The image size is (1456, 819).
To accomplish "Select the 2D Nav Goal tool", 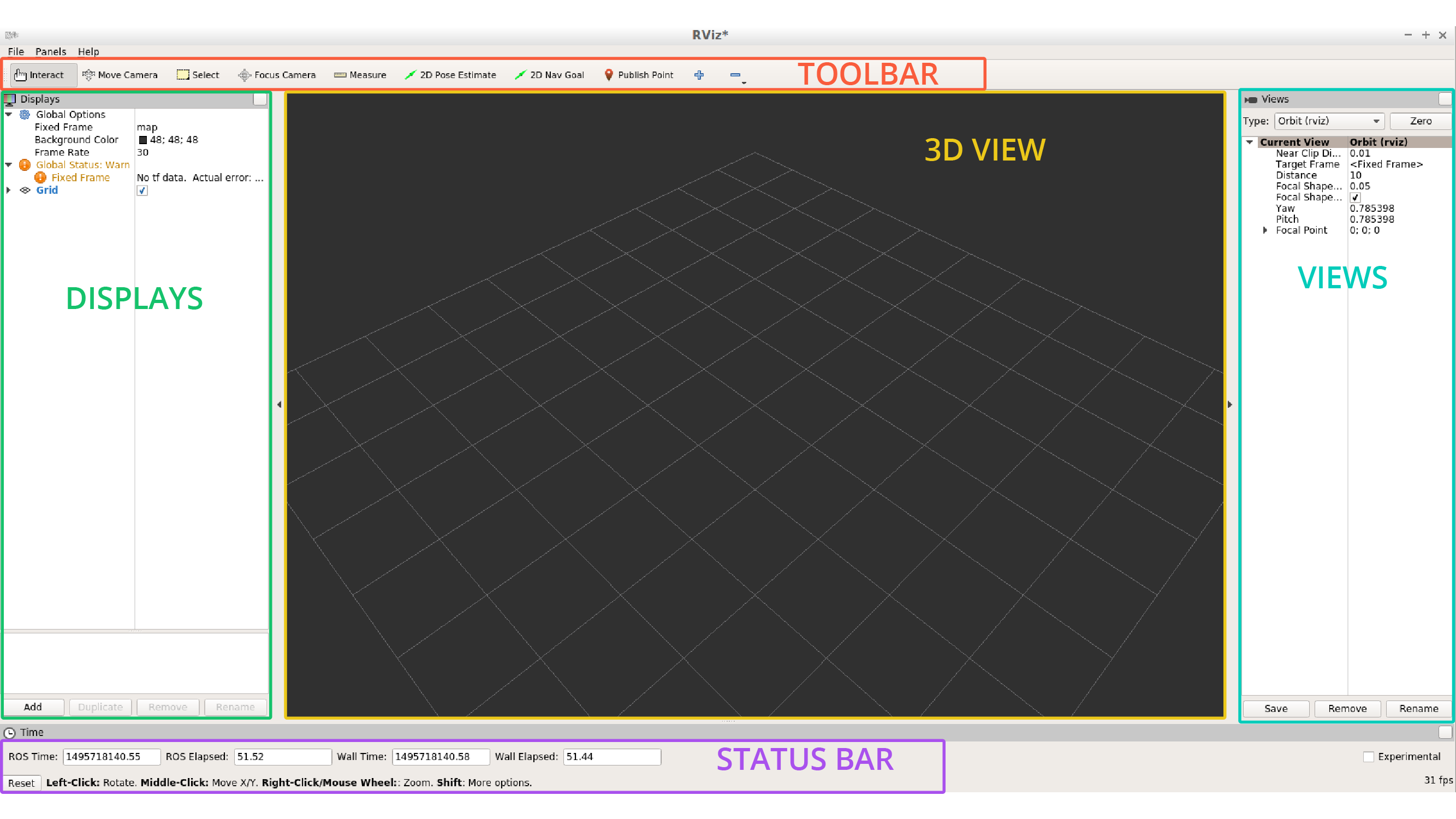I will tap(549, 75).
